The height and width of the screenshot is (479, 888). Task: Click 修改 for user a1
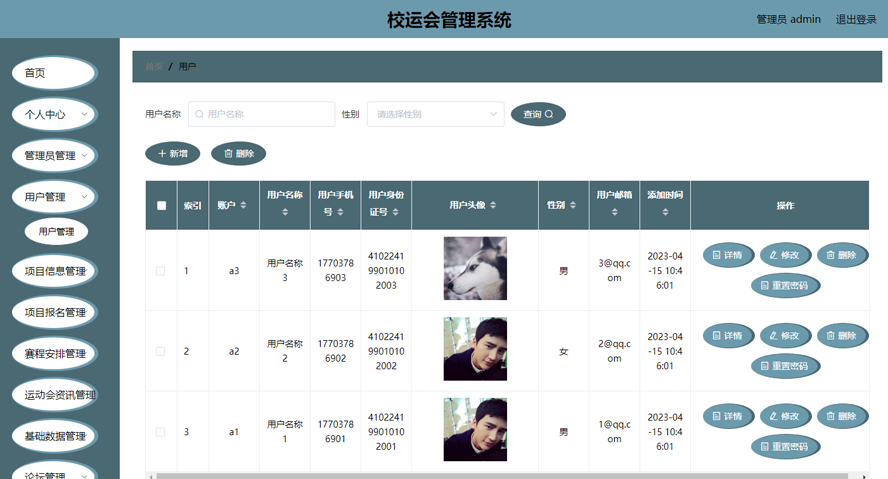tap(785, 416)
